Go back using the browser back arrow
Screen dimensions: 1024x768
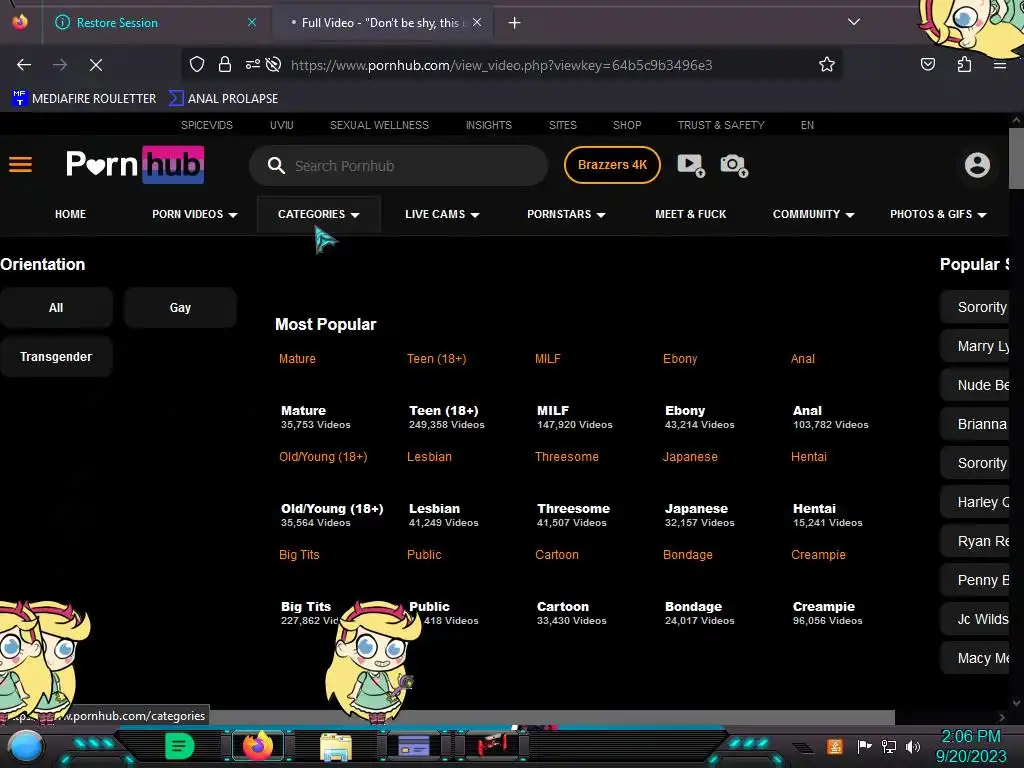[24, 65]
